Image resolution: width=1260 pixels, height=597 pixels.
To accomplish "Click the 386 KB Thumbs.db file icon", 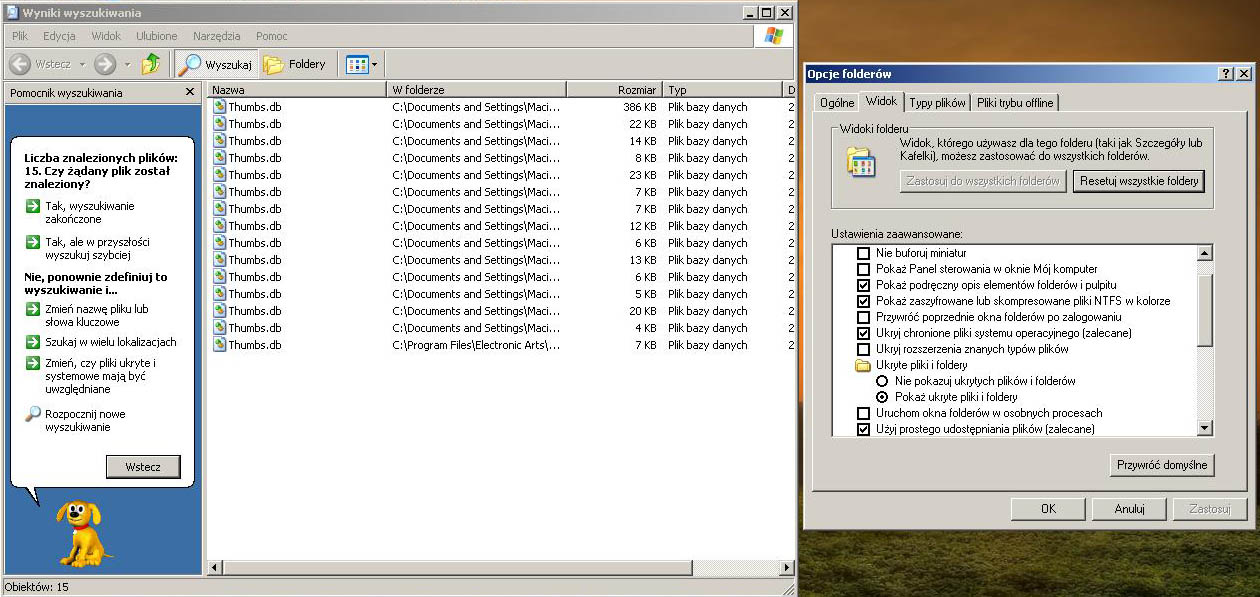I will pos(219,107).
